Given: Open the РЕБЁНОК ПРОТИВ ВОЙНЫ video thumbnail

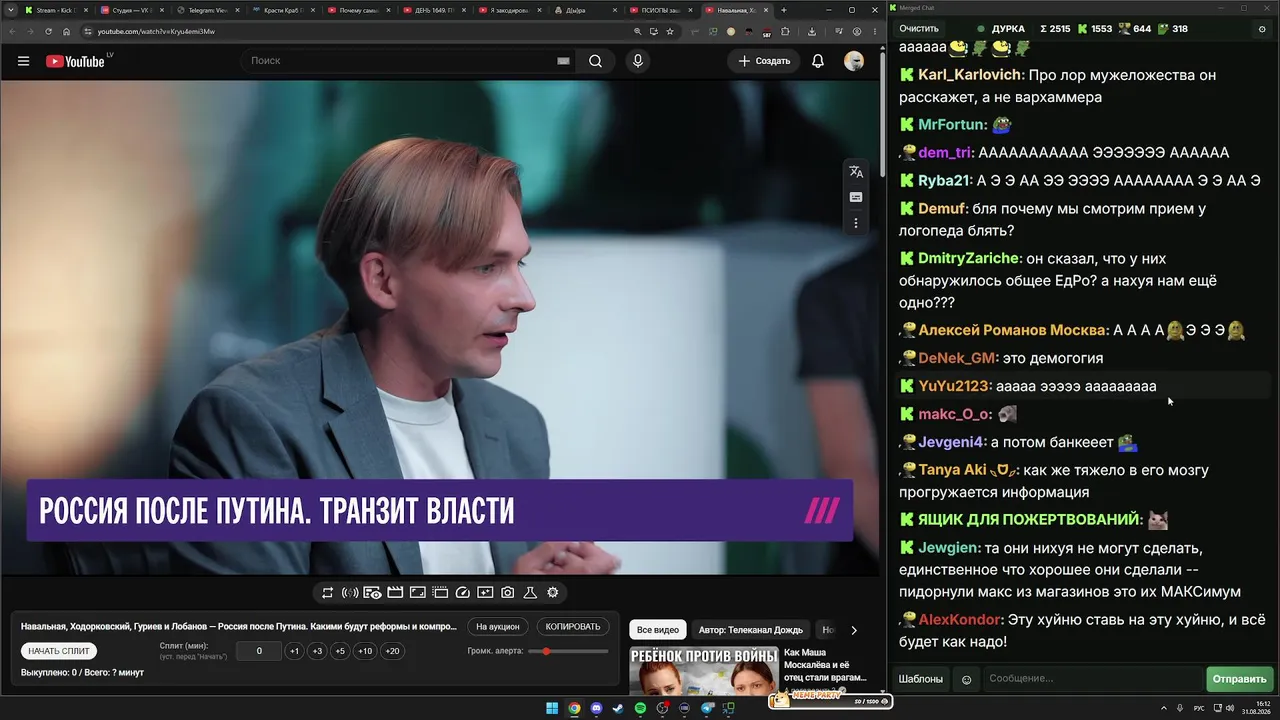Looking at the screenshot, I should [704, 671].
